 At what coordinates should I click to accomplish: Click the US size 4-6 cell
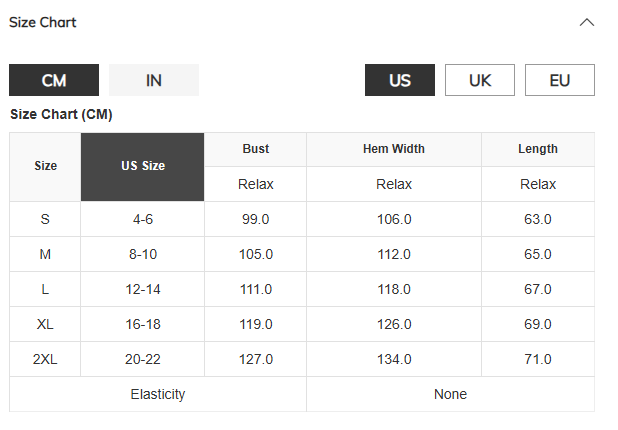(x=143, y=219)
